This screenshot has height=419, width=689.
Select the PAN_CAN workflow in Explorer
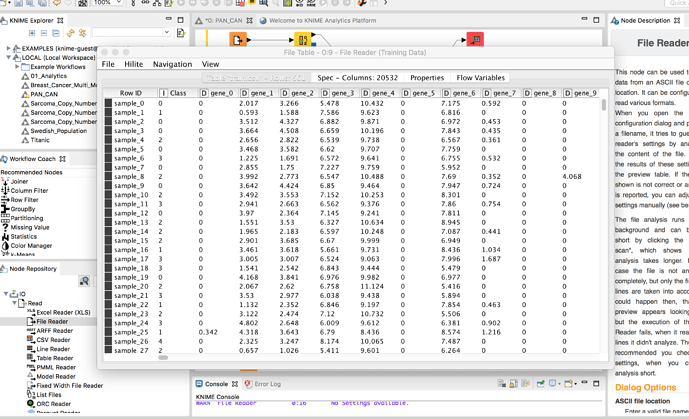coord(44,94)
